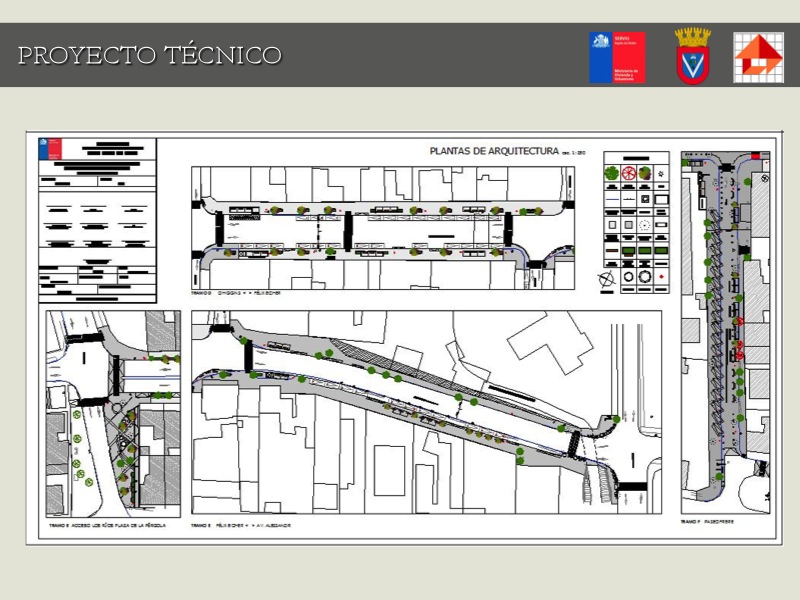Click the caption below the top street plan
800x600 pixels.
tap(236, 293)
